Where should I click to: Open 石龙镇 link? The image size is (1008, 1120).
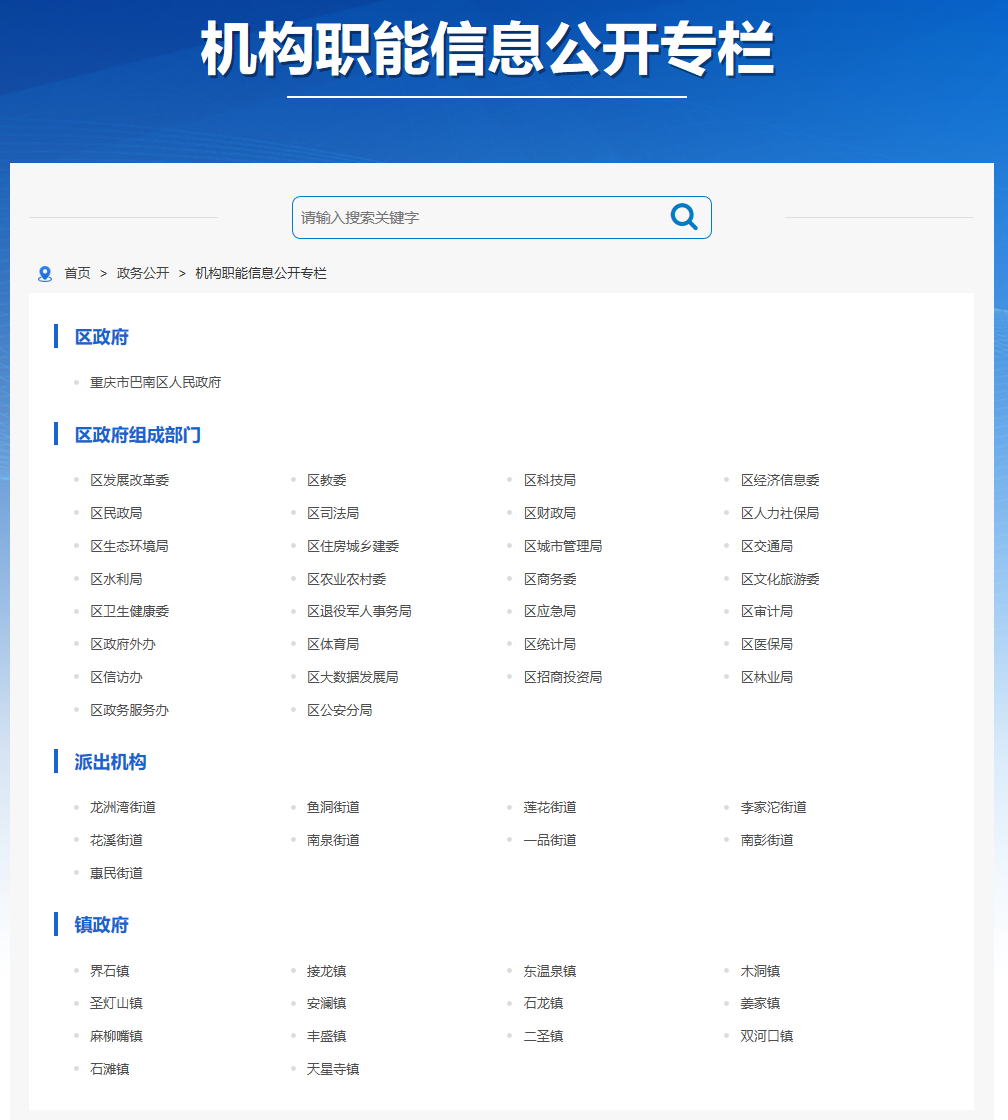coord(543,1003)
